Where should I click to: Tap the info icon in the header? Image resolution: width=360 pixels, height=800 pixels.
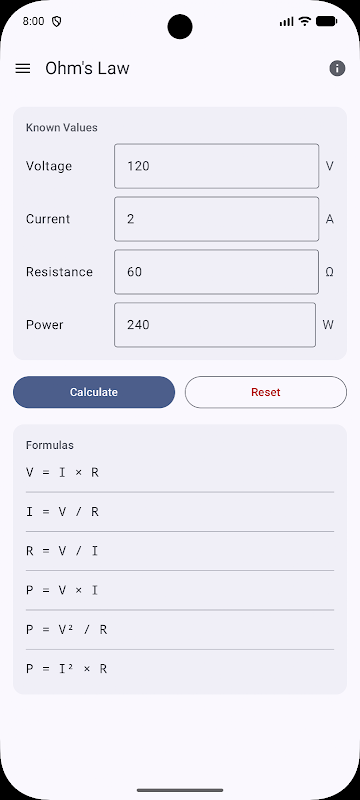tap(337, 68)
